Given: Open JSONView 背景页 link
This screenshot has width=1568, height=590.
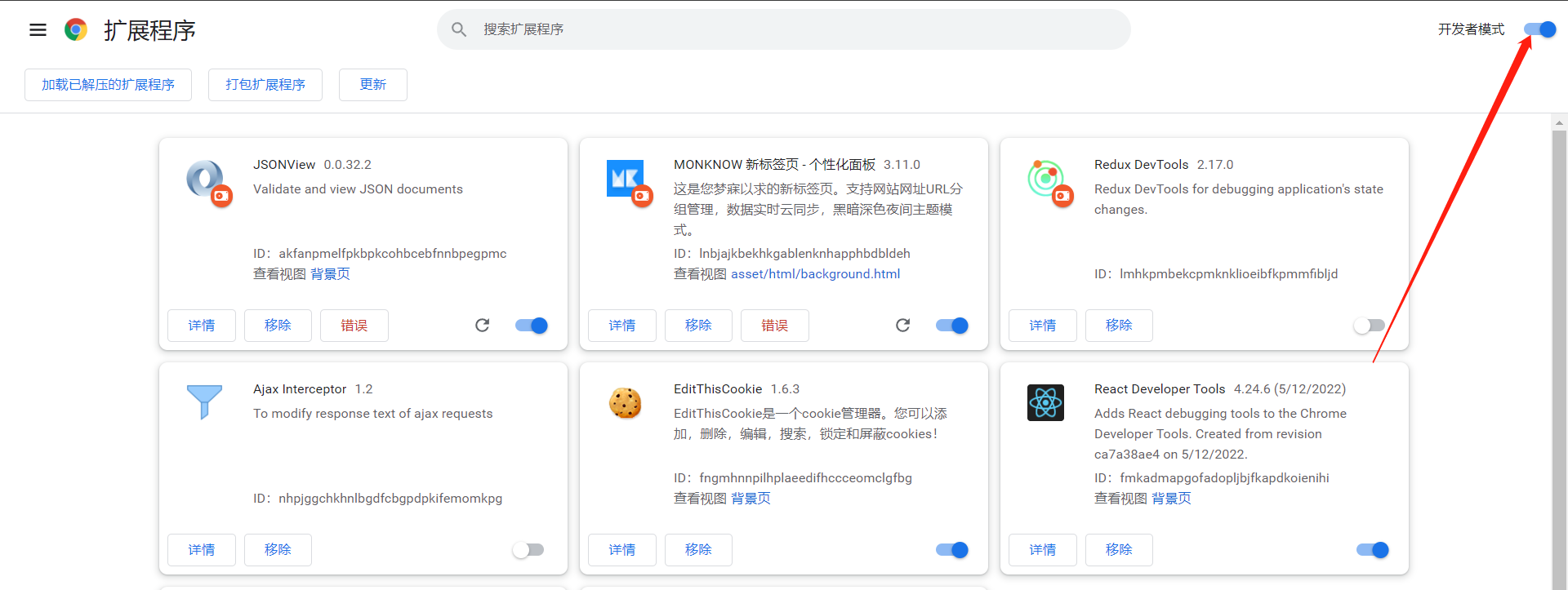Looking at the screenshot, I should click(330, 274).
